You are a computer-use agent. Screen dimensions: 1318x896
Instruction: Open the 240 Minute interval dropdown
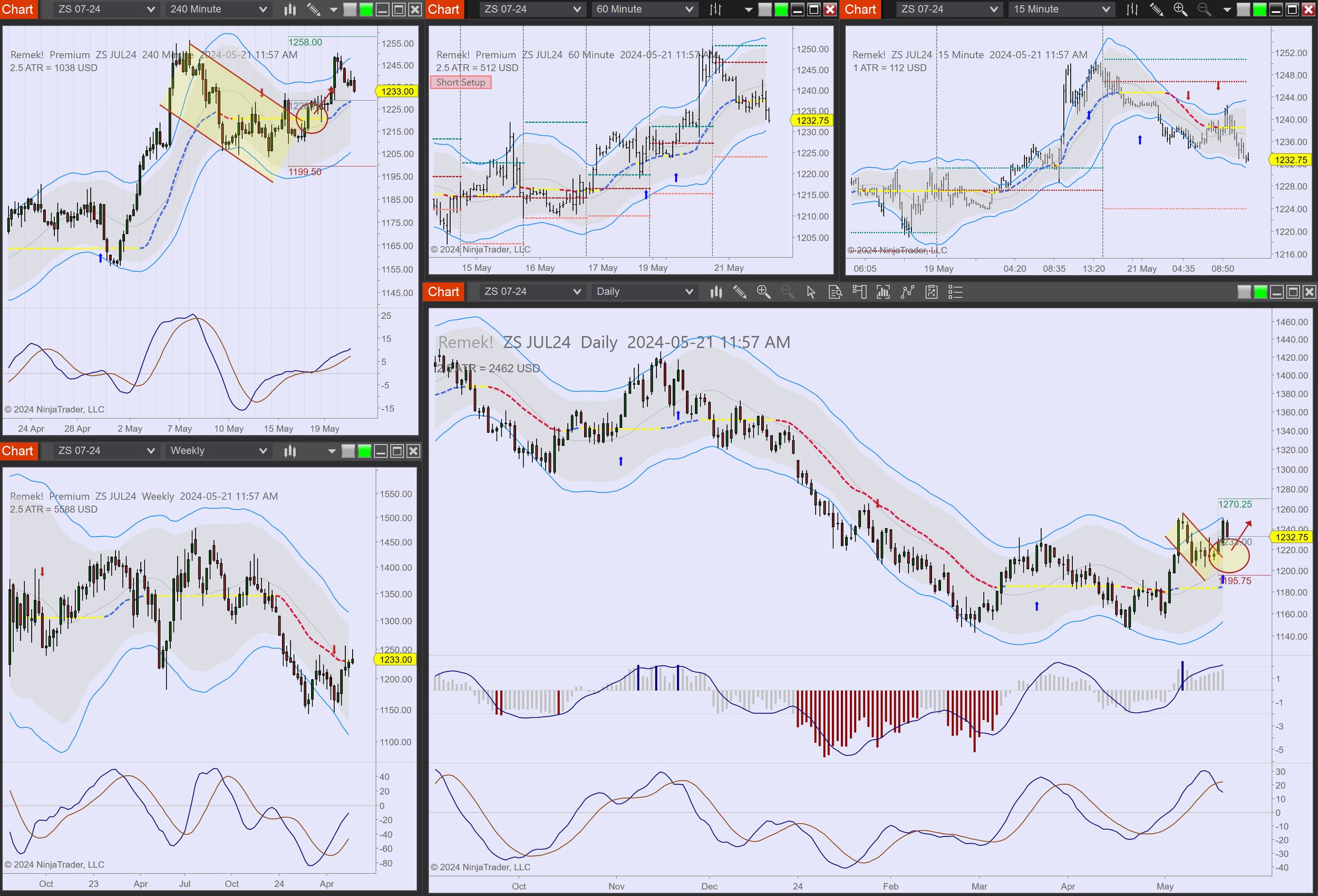218,9
